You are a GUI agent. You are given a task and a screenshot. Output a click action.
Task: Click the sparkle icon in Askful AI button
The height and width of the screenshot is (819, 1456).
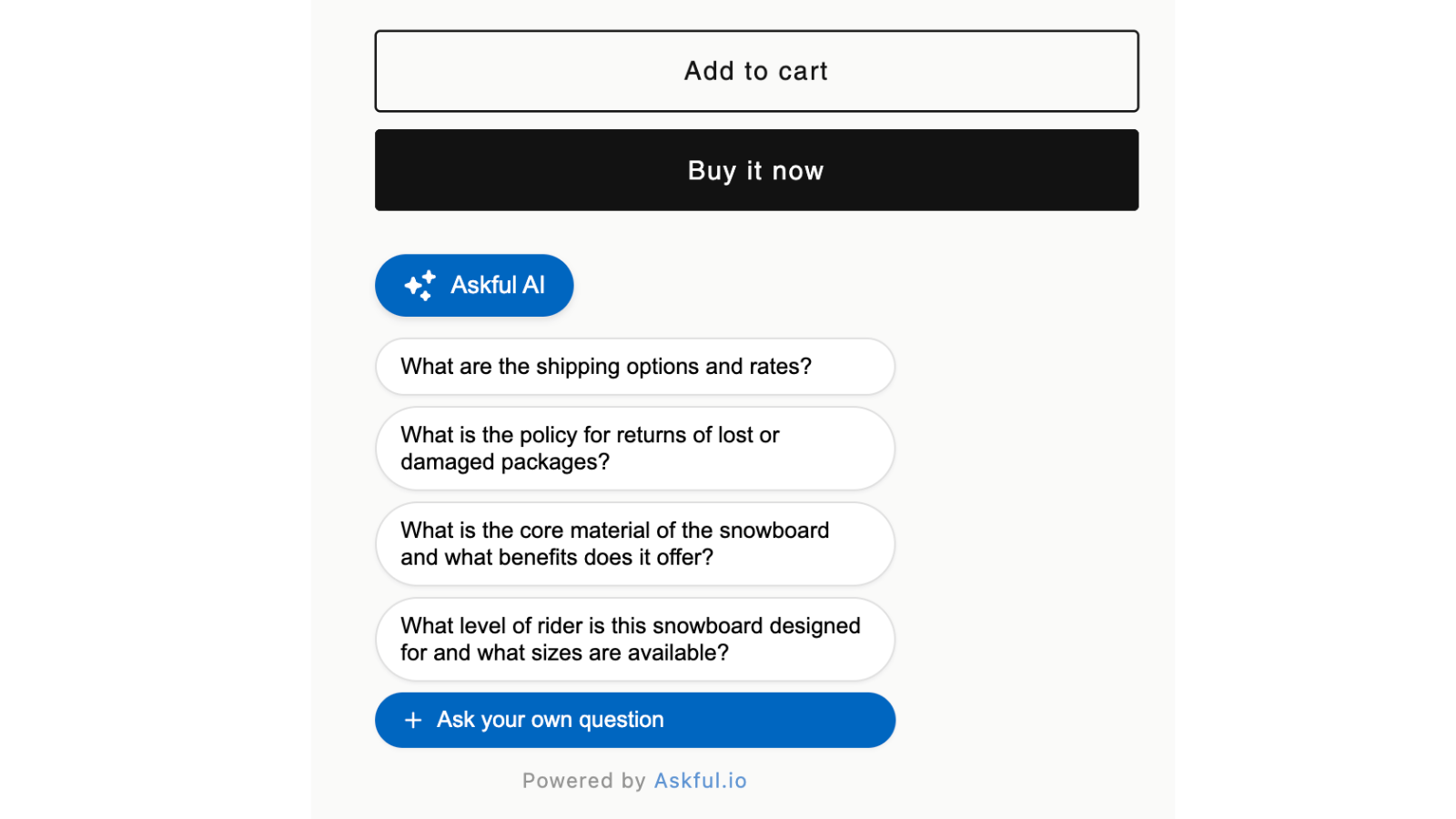pos(420,286)
